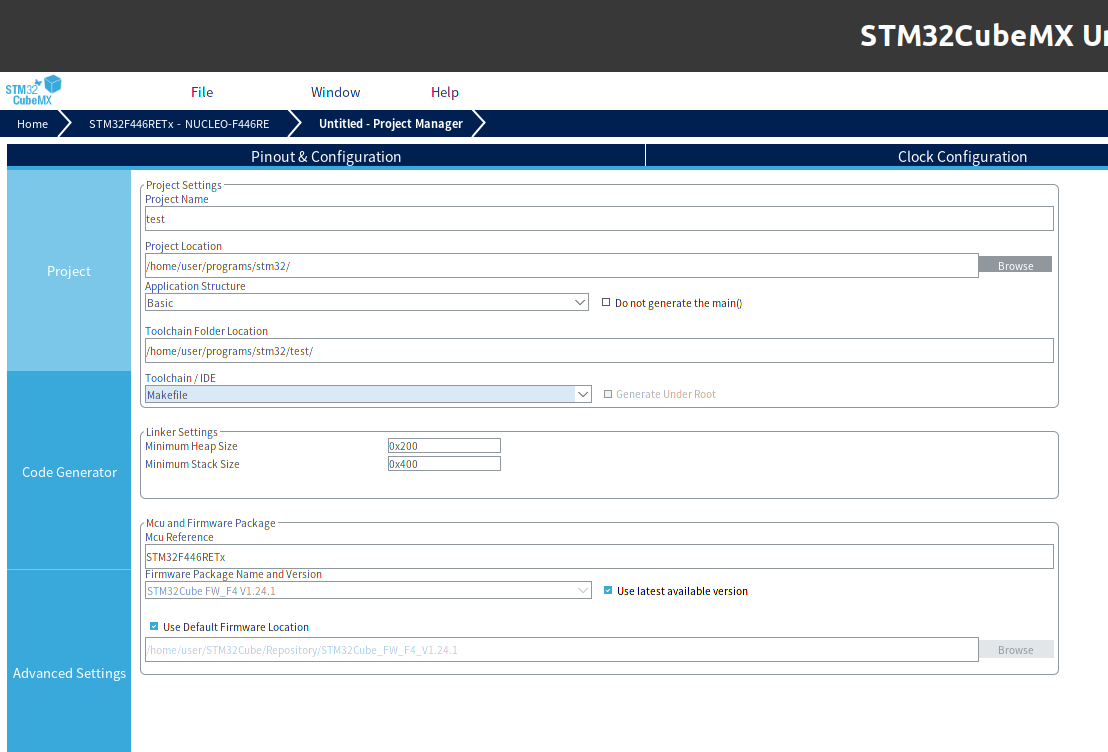
Task: Uncheck Use Default Firmware Location
Action: [154, 626]
